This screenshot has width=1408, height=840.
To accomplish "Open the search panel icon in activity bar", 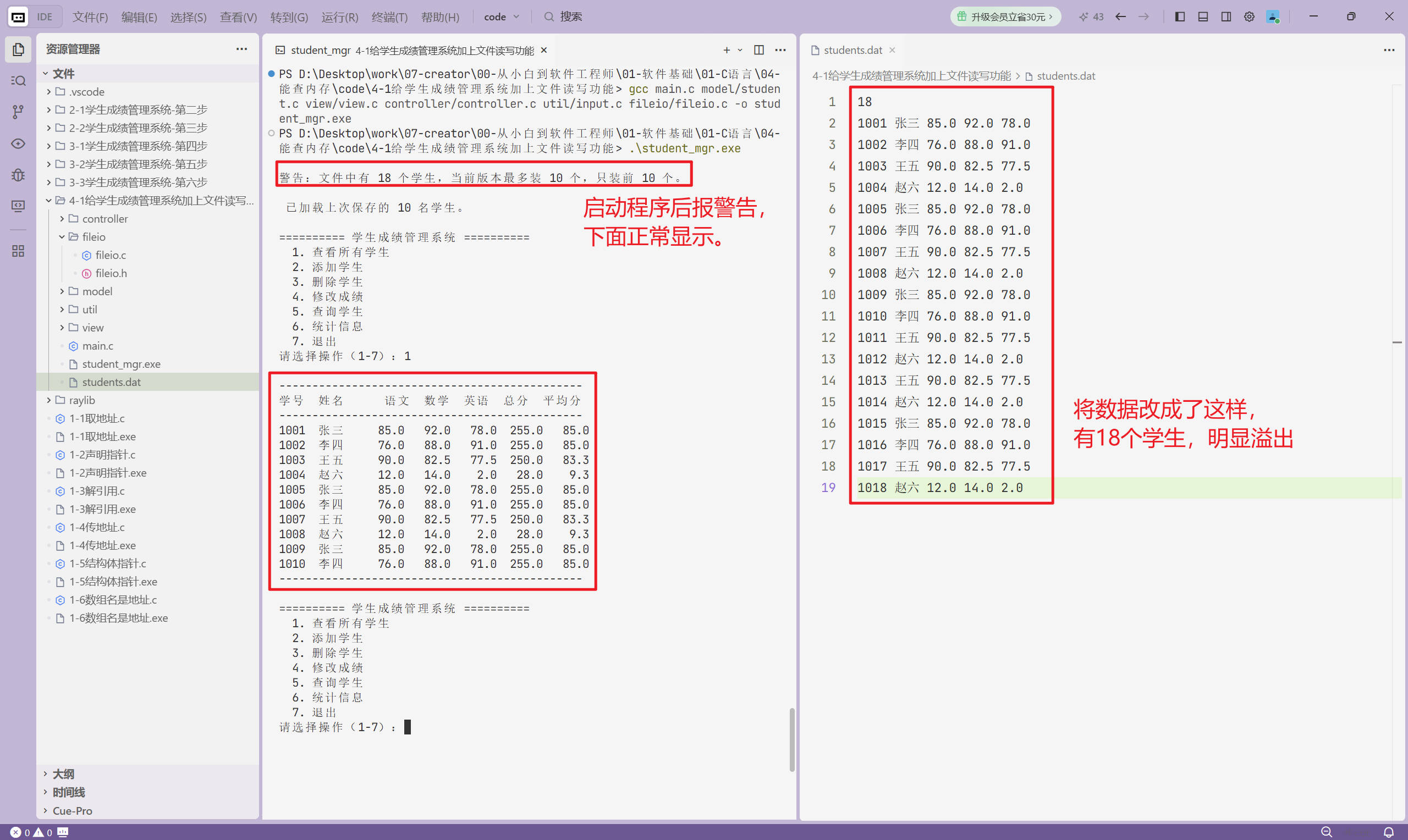I will [x=18, y=80].
